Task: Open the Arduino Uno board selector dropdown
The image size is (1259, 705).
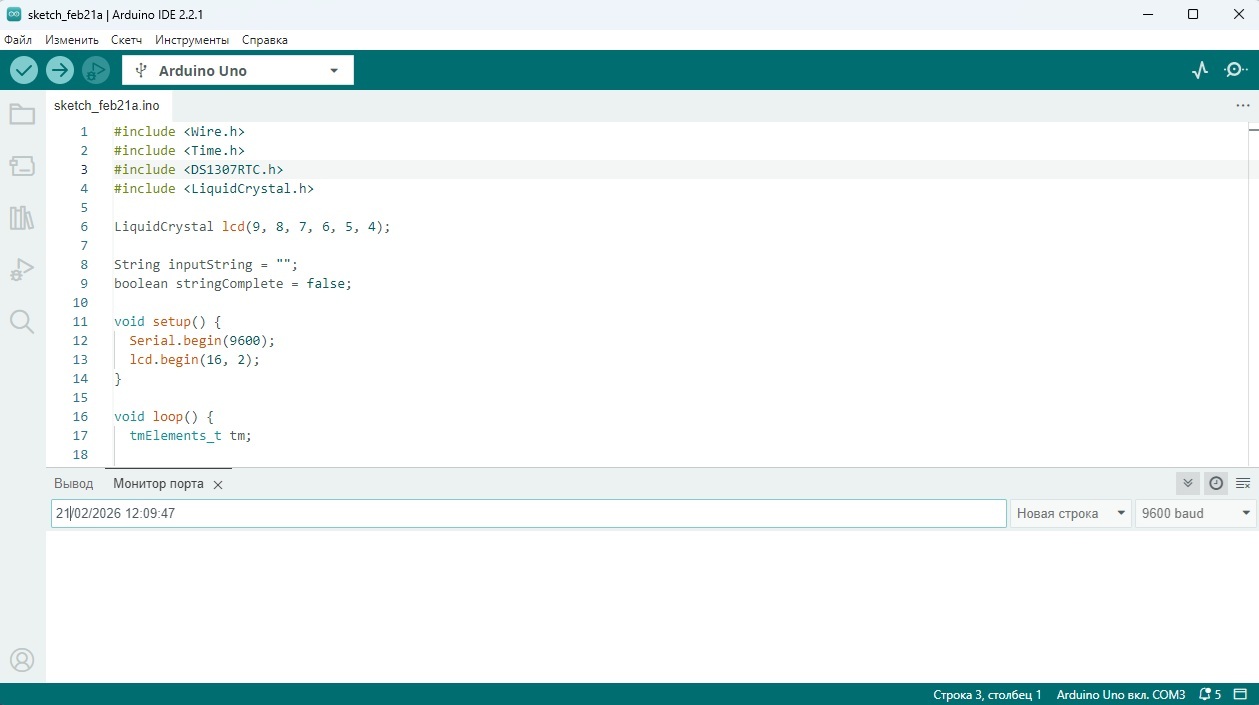Action: [238, 70]
